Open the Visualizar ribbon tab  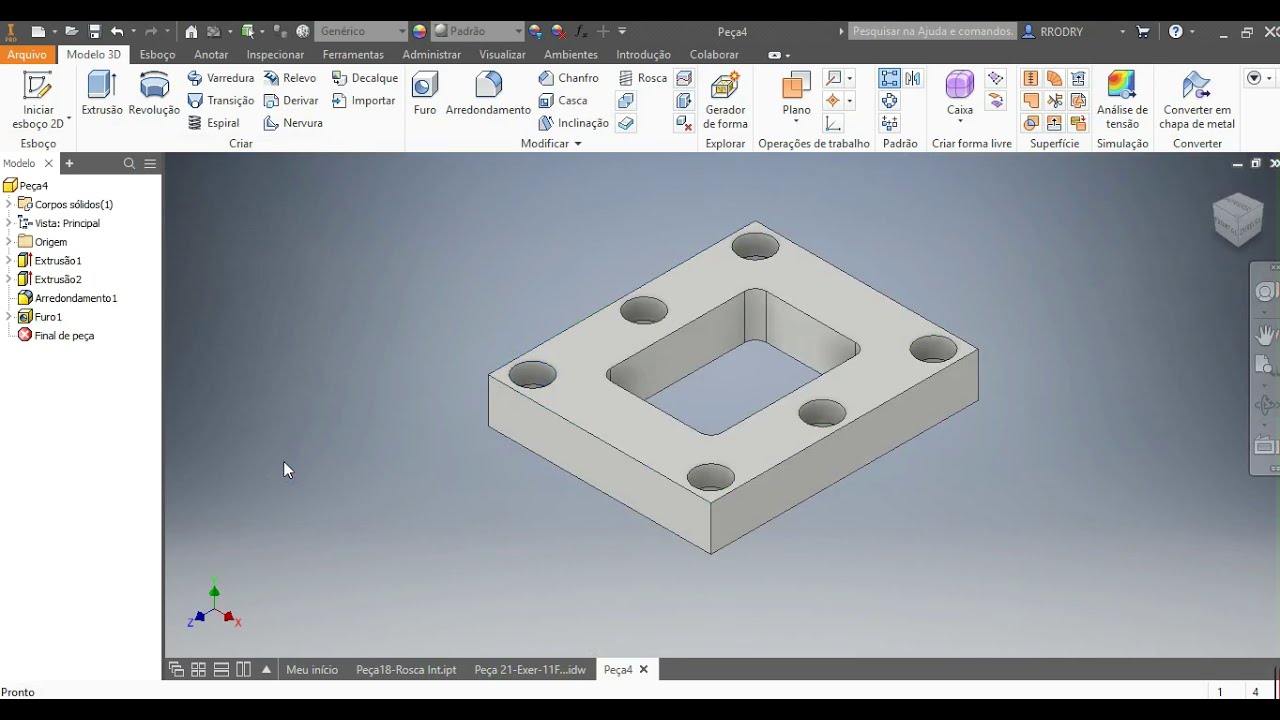coord(502,55)
